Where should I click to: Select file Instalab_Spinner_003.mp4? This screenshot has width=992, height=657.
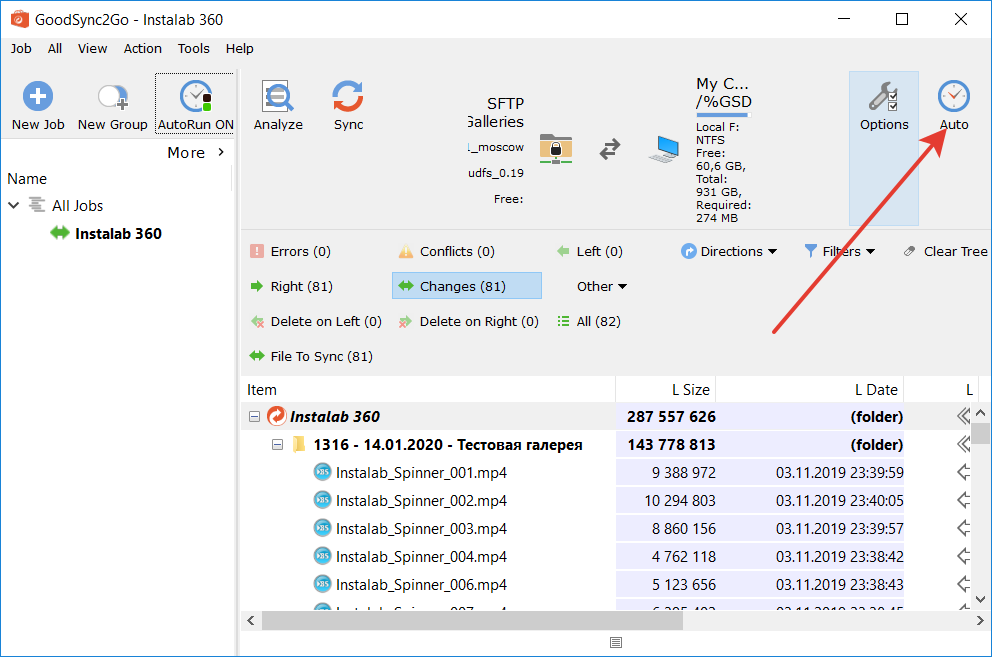click(x=421, y=529)
